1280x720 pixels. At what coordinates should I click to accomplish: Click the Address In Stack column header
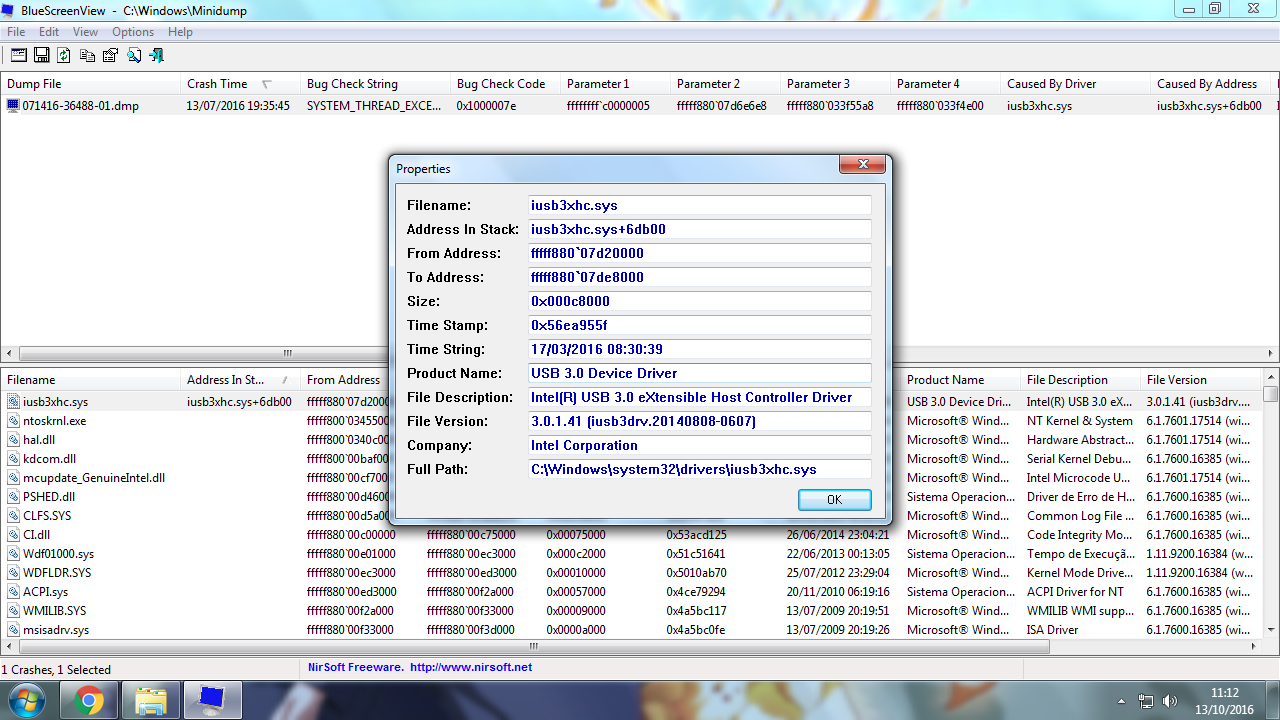tap(240, 380)
